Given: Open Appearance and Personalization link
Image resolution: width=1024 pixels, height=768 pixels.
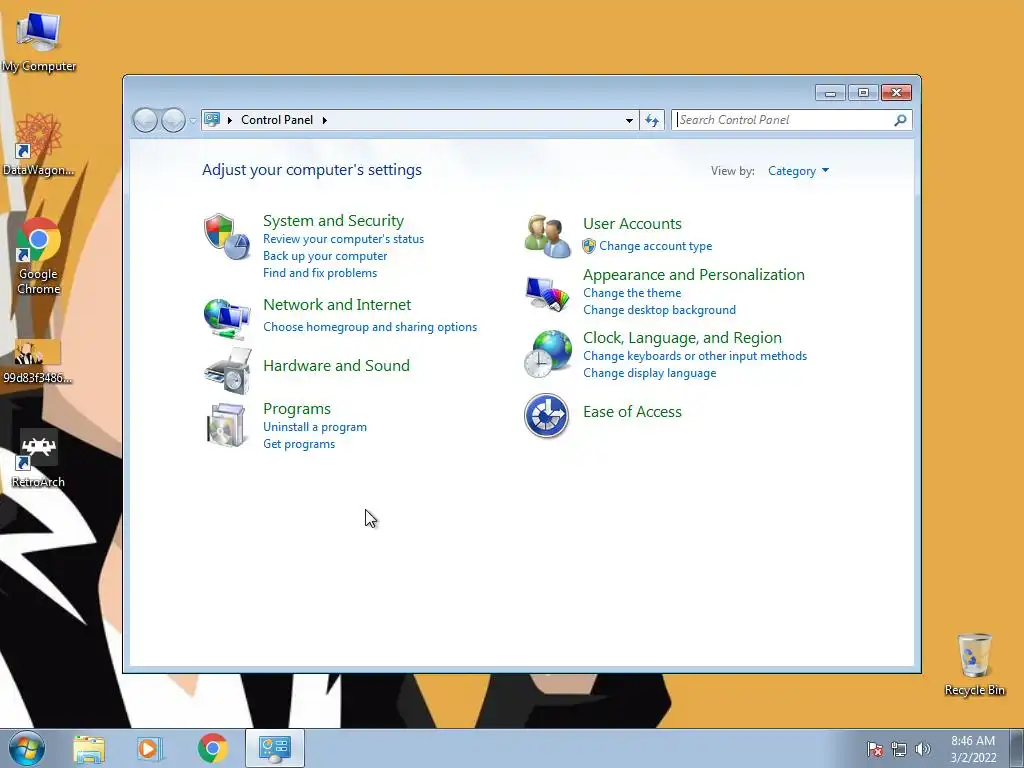Looking at the screenshot, I should 694,275.
